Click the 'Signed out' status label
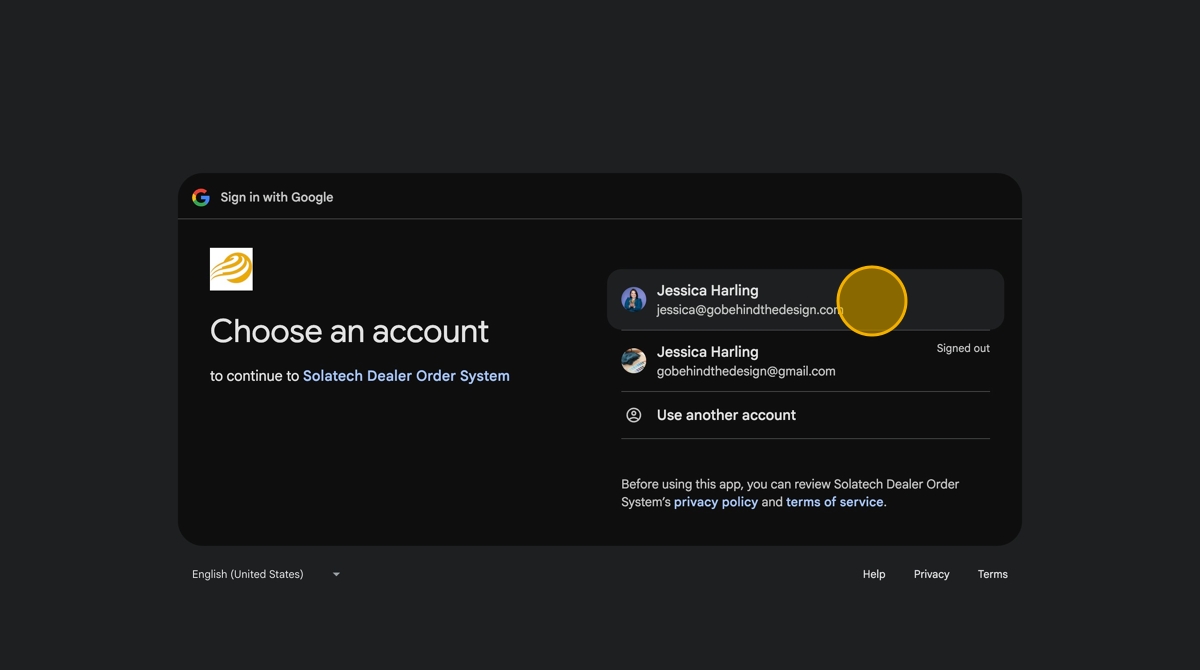This screenshot has height=670, width=1200. point(963,348)
